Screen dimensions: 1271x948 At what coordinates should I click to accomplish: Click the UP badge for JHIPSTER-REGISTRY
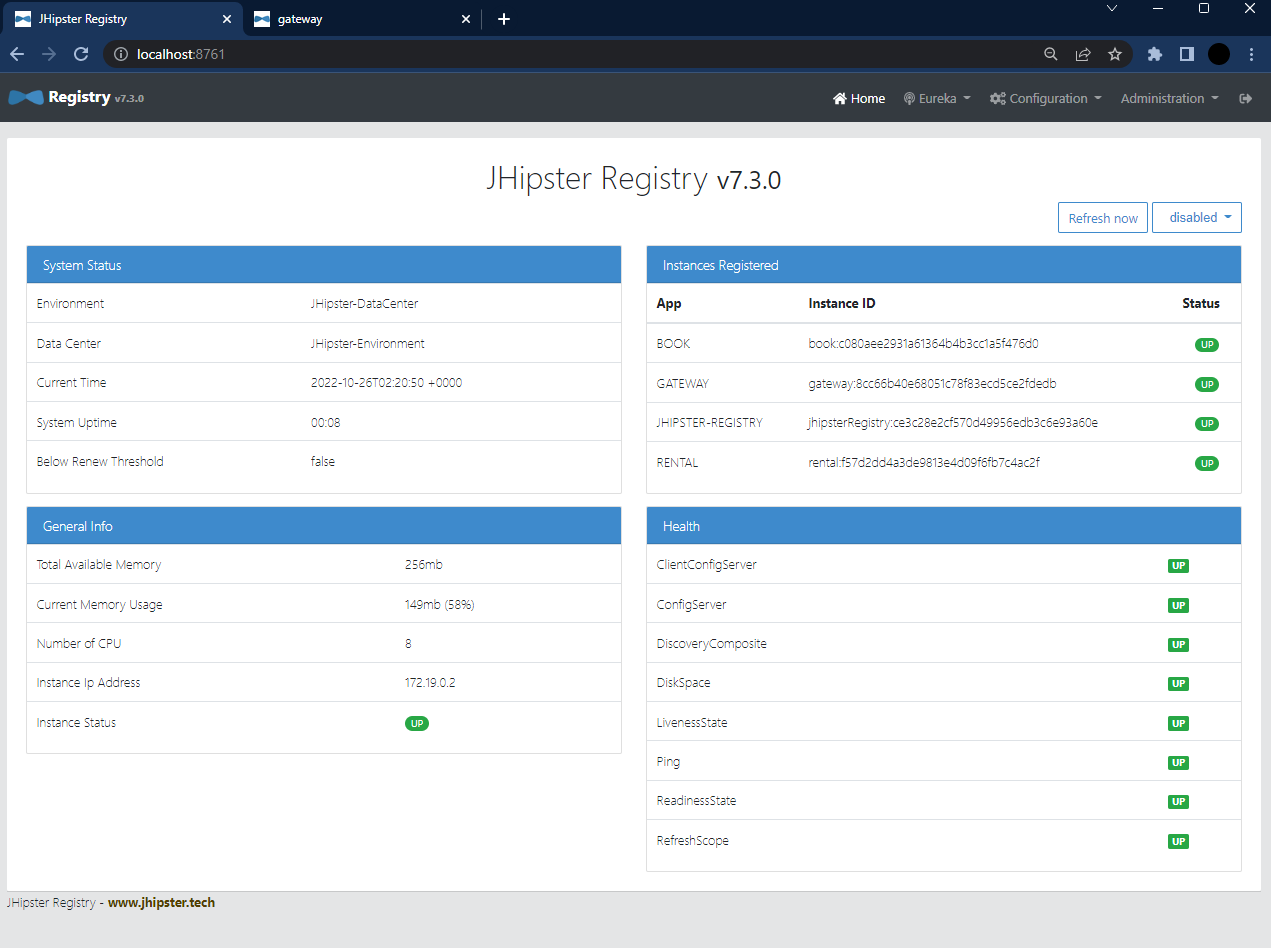point(1207,424)
